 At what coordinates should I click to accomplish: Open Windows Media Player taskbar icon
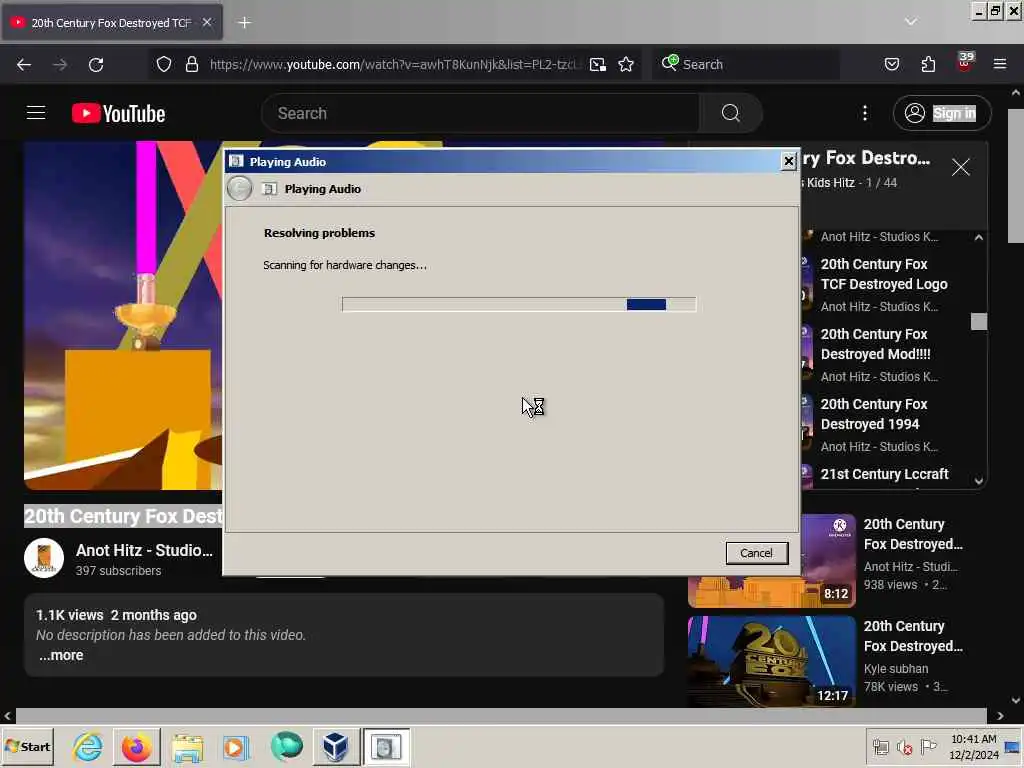236,747
